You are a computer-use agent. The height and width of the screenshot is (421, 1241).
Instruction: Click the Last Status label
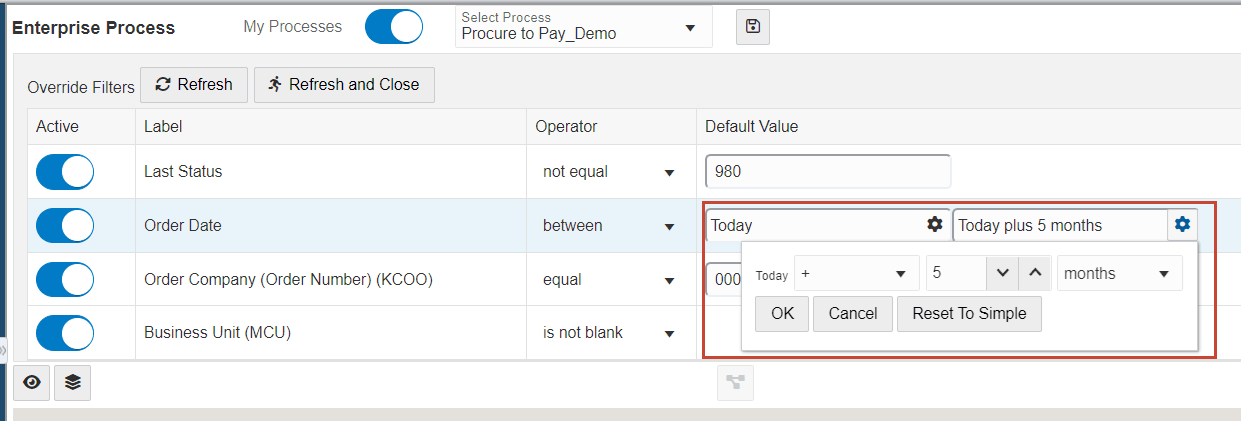pyautogui.click(x=183, y=172)
